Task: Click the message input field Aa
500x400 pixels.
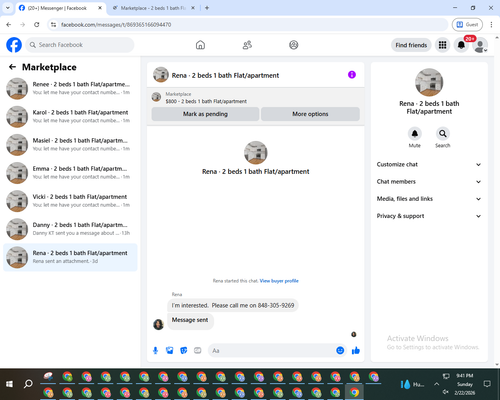Action: [272, 350]
